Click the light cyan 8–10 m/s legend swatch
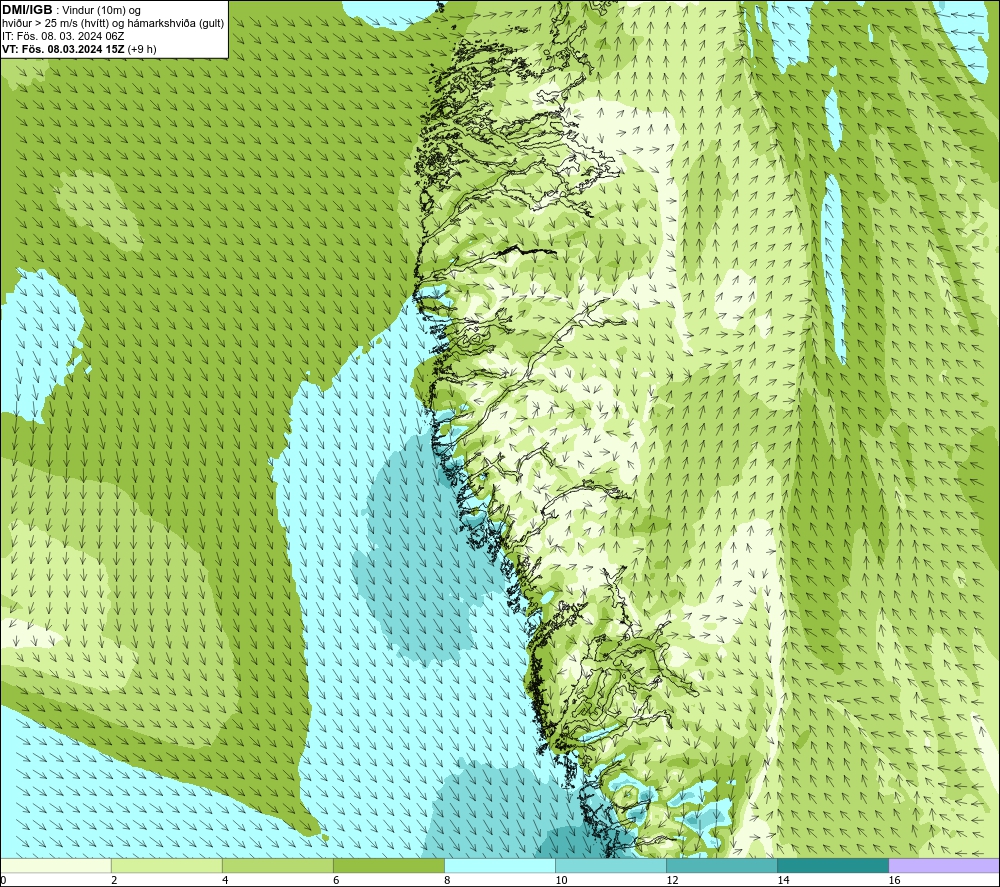This screenshot has width=1000, height=887. [500, 865]
